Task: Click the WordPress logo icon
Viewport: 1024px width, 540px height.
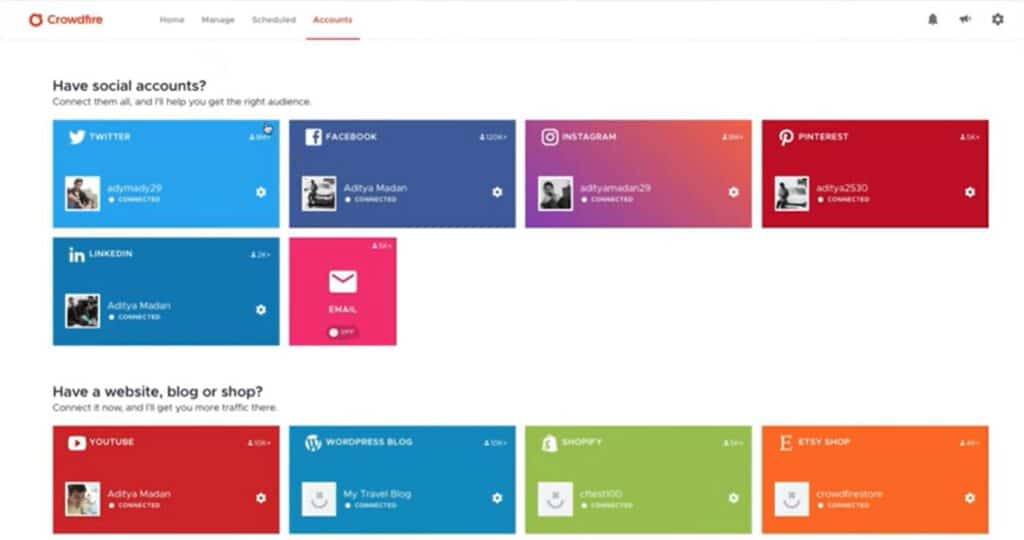Action: point(313,443)
